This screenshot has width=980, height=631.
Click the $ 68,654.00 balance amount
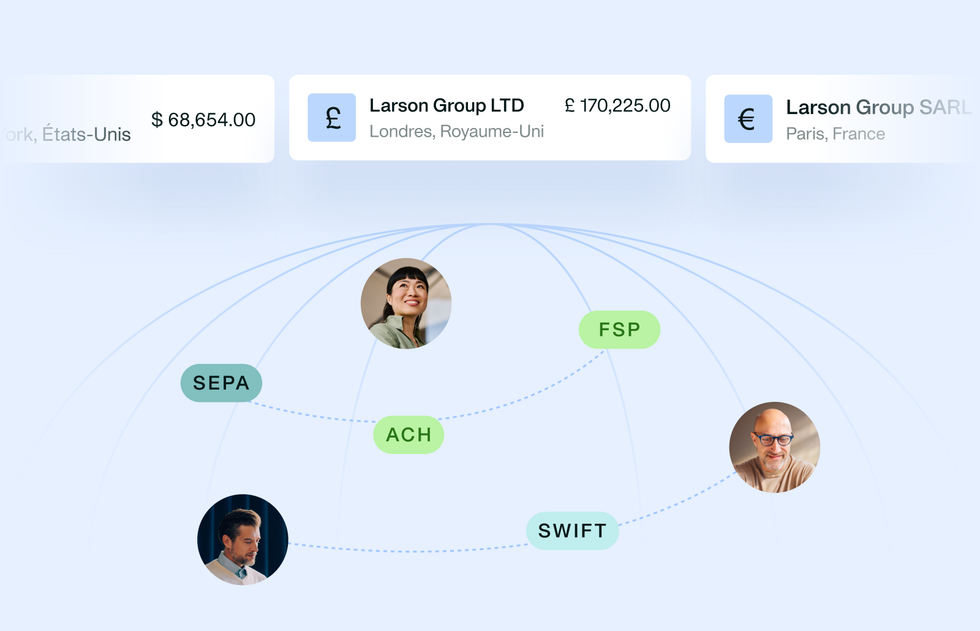click(203, 119)
